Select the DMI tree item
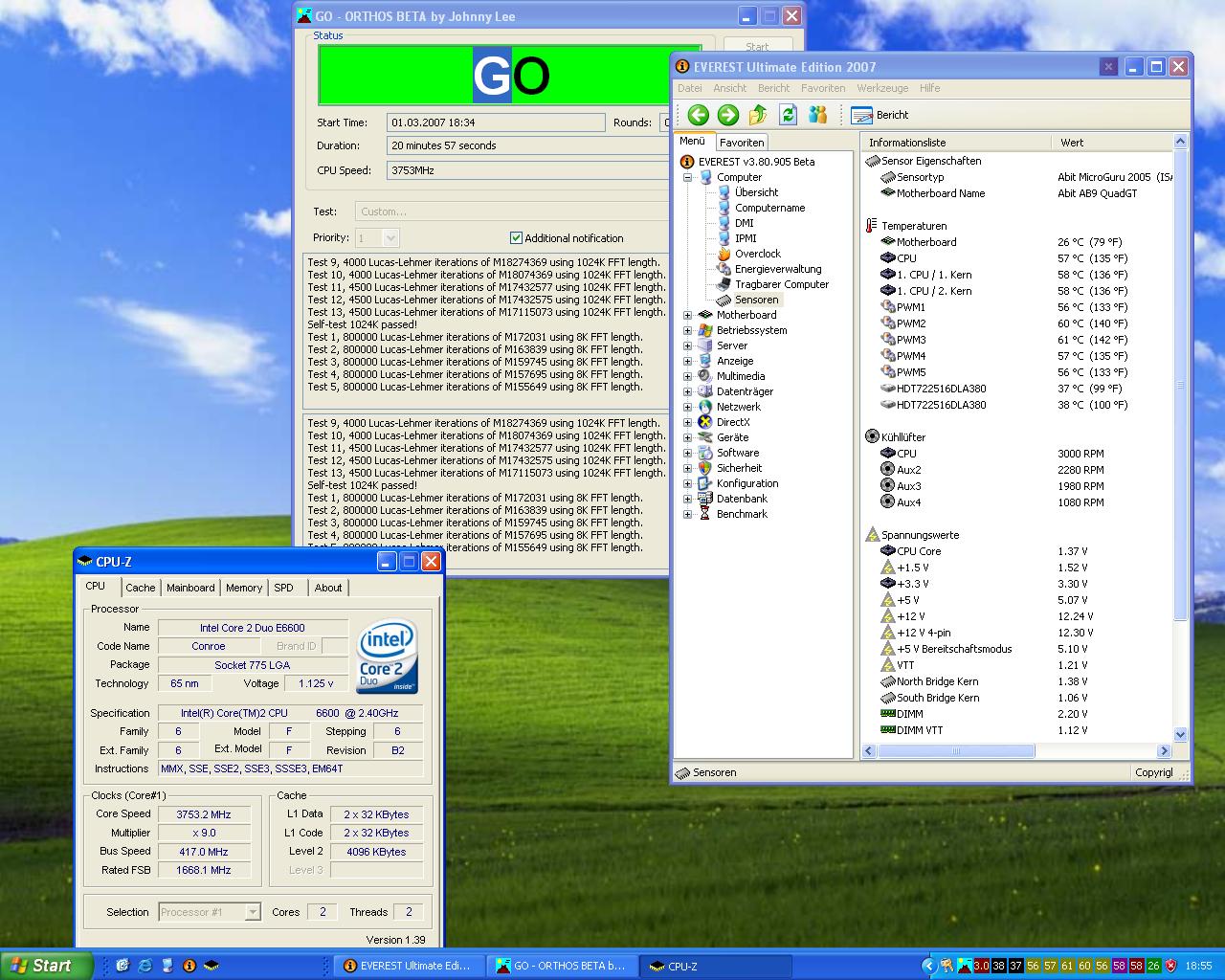Screen dimensions: 1225x980 click(744, 223)
